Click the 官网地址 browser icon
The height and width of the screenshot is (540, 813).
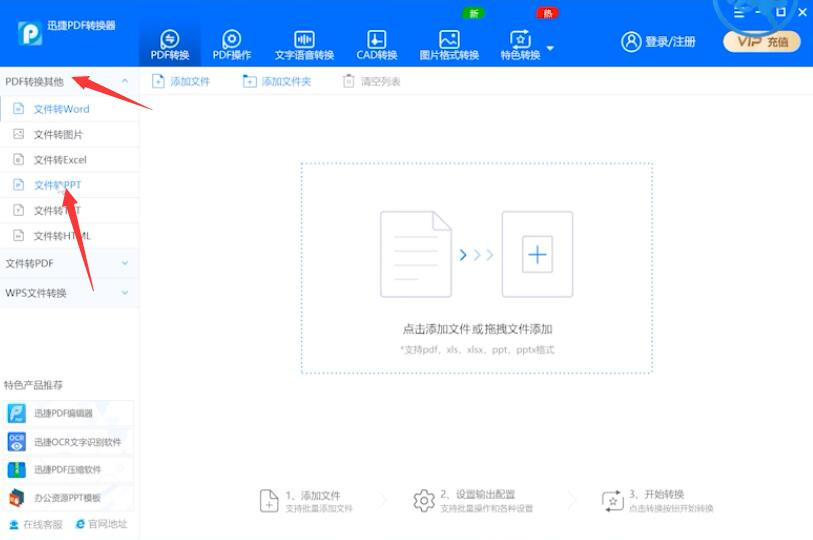80,524
